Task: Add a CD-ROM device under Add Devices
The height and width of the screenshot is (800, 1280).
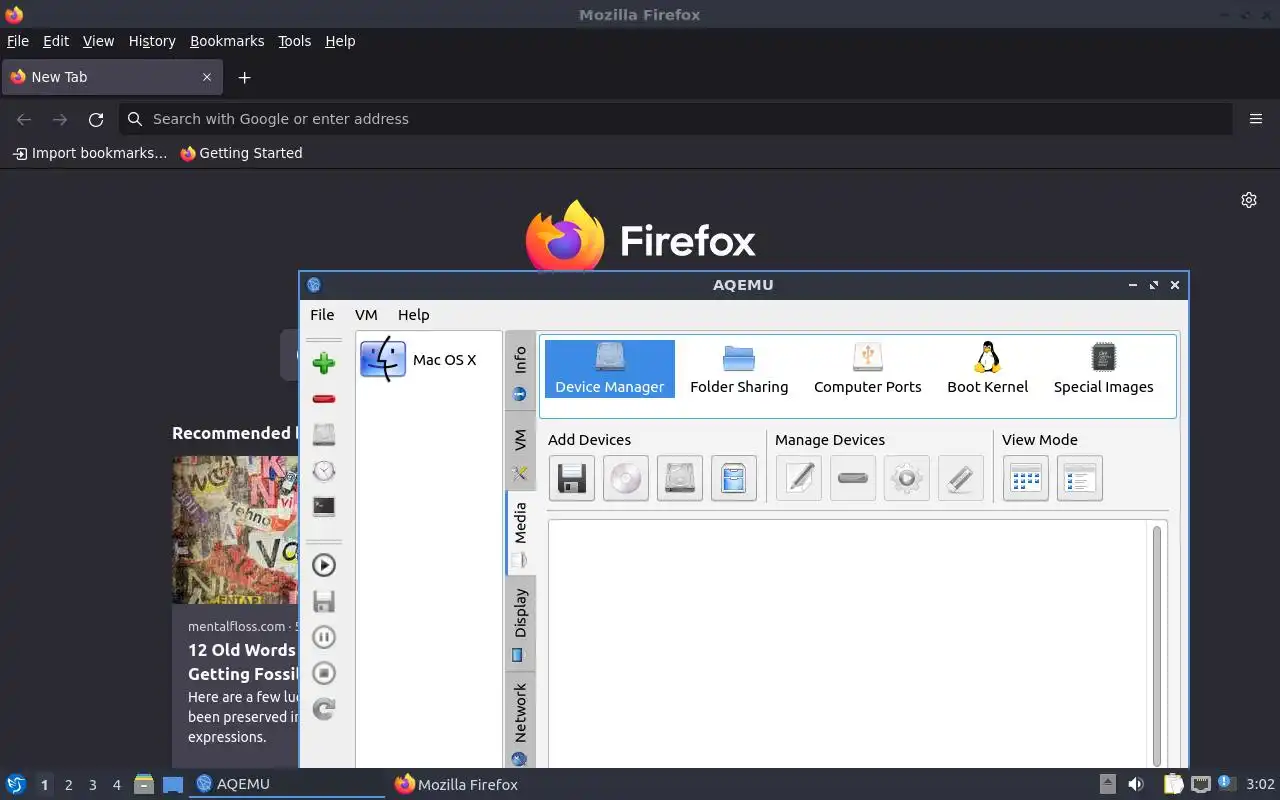Action: click(626, 478)
